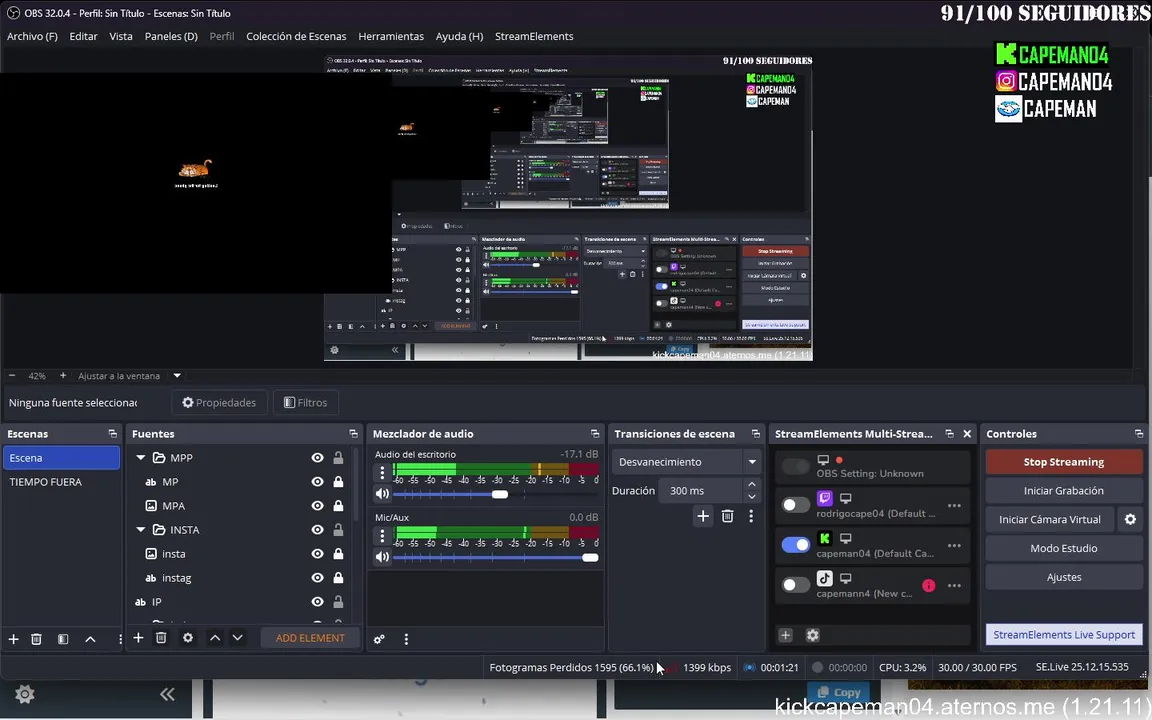Open source properties gear in Fuentes toolbar

coord(188,638)
